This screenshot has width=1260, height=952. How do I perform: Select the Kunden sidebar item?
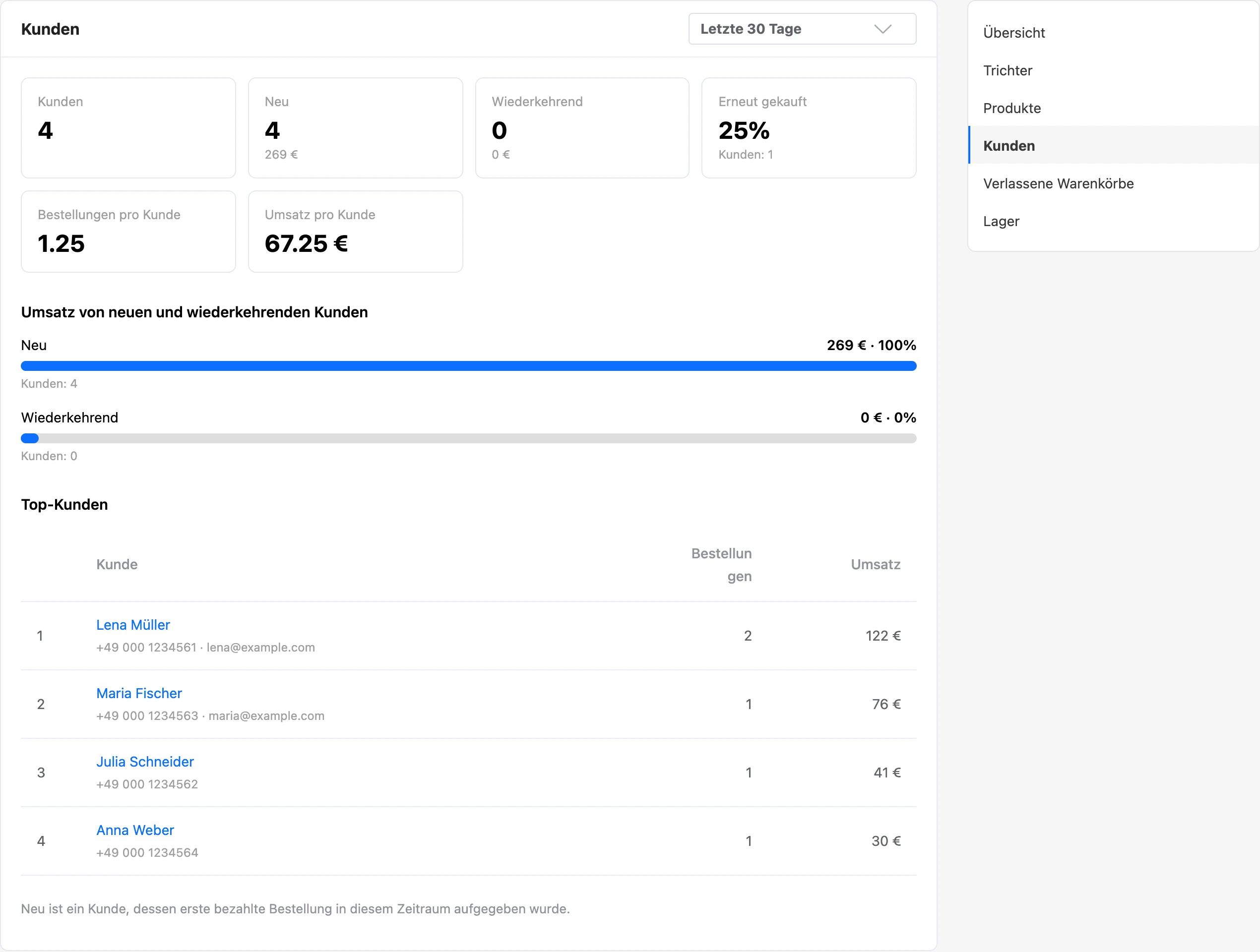coord(1113,145)
